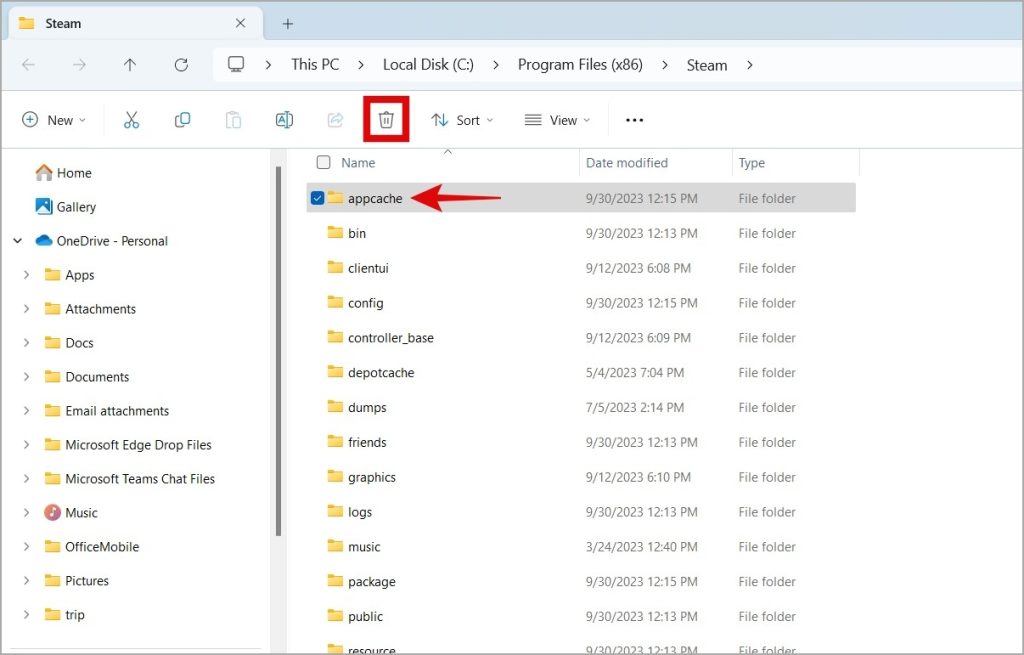Select the music folder in file list

364,547
